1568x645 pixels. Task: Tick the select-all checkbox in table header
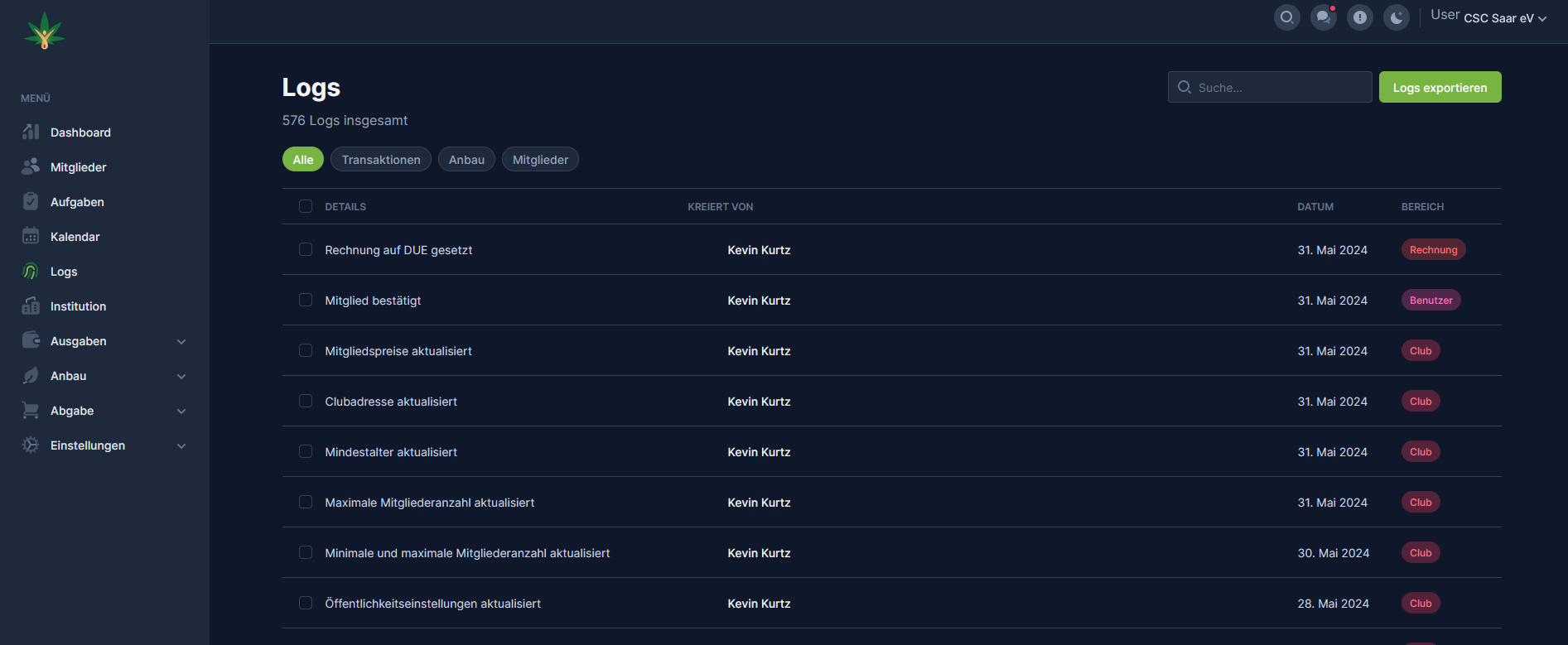tap(306, 206)
